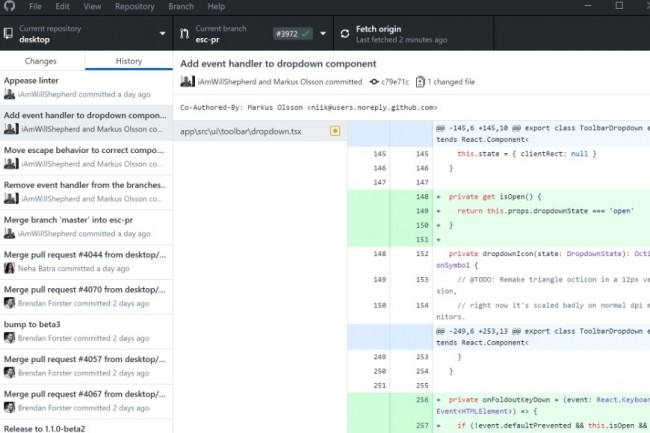This screenshot has width=650, height=433.
Task: Open the Branch menu
Action: pyautogui.click(x=181, y=6)
